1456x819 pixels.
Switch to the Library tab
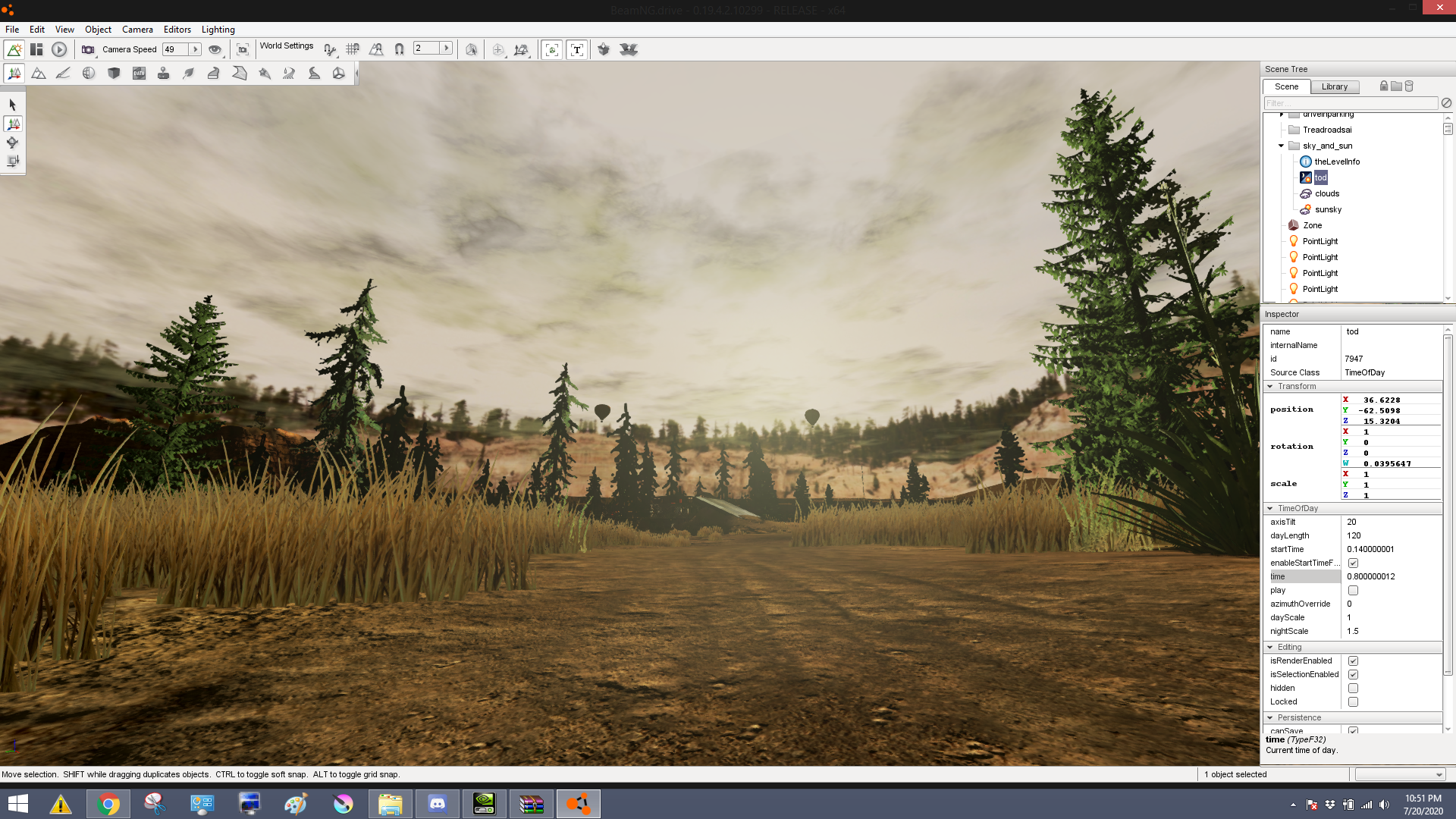tap(1334, 87)
